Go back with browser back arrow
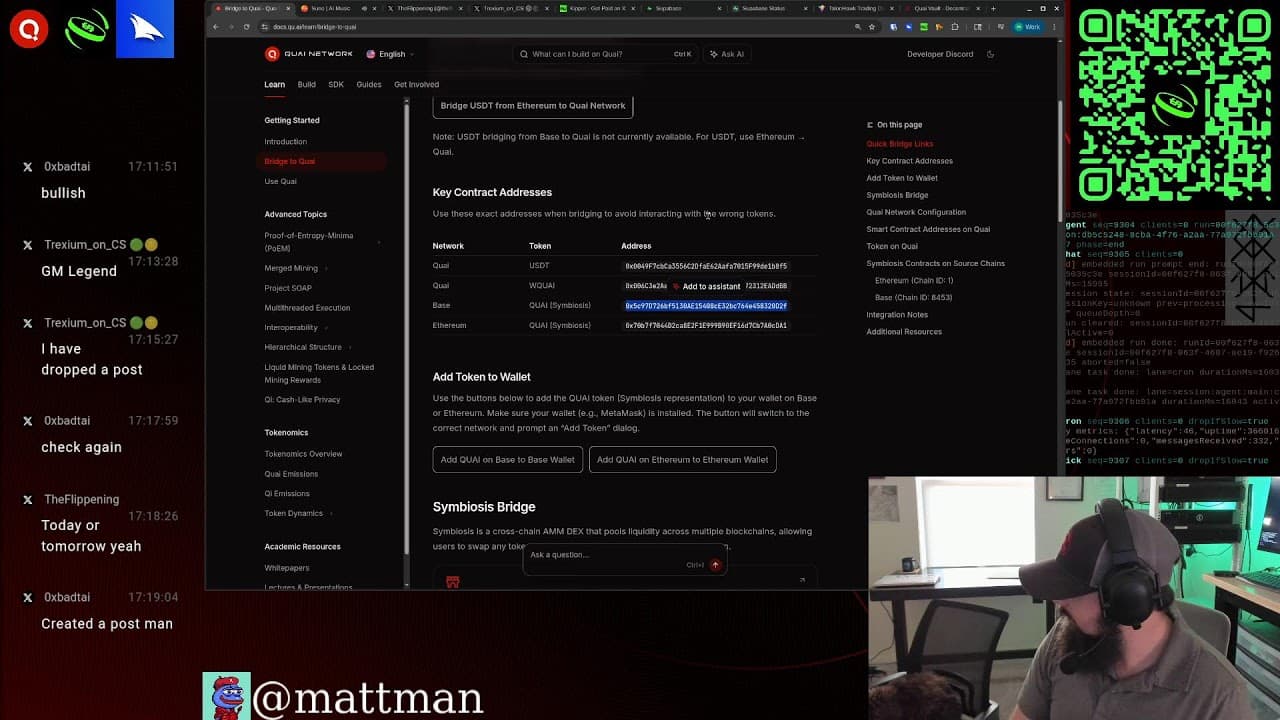Screen dimensions: 1280x720 click(x=216, y=27)
